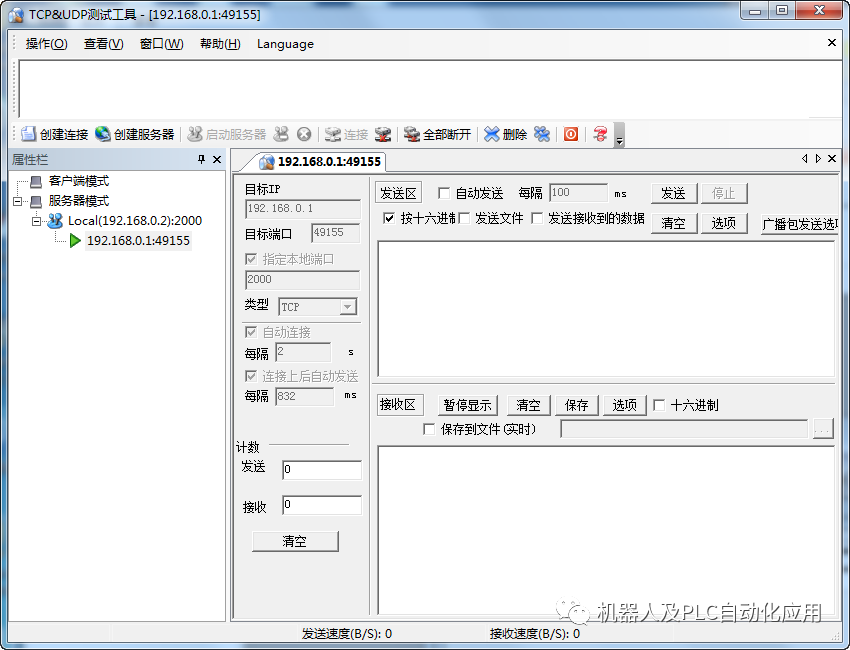
Task: Enable receive area 十六进制 checkbox
Action: point(659,405)
